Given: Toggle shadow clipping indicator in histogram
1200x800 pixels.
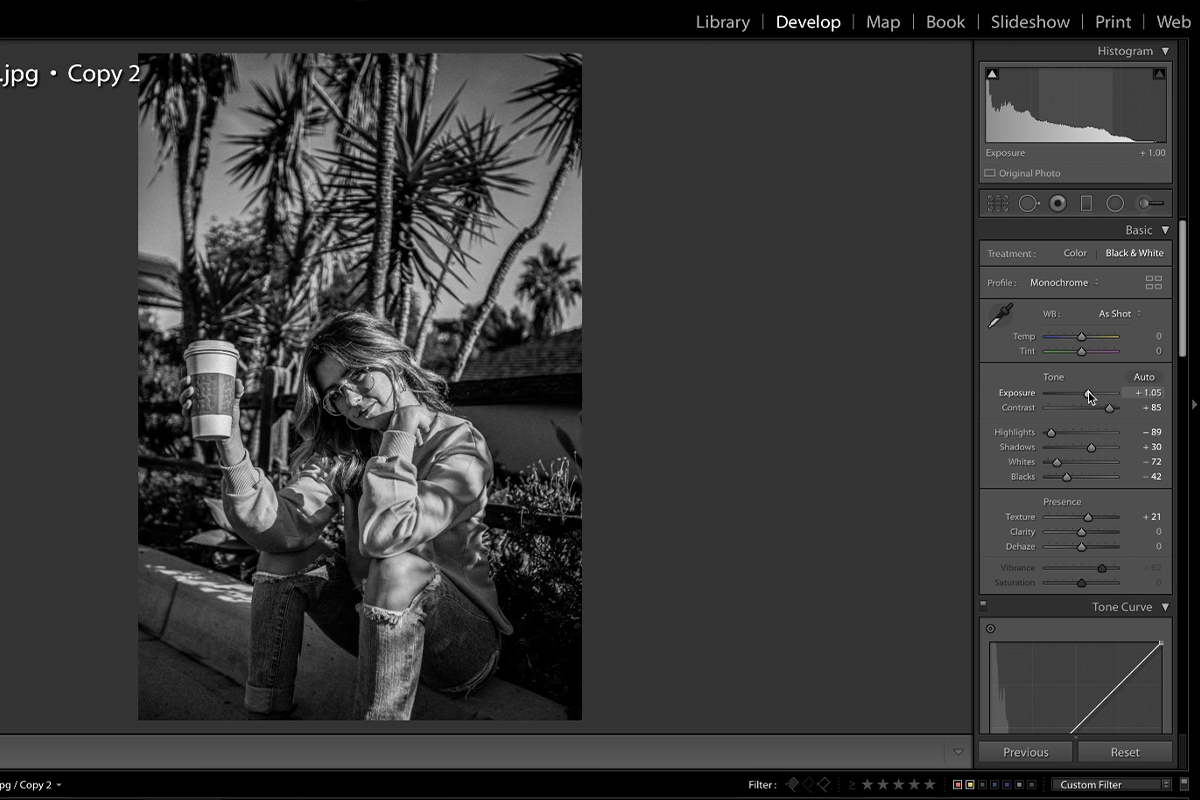Looking at the screenshot, I should click(992, 74).
